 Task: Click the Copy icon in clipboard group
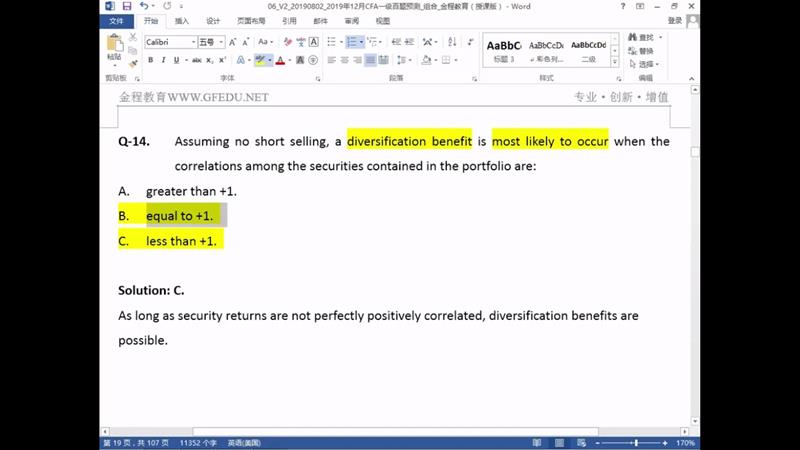133,51
